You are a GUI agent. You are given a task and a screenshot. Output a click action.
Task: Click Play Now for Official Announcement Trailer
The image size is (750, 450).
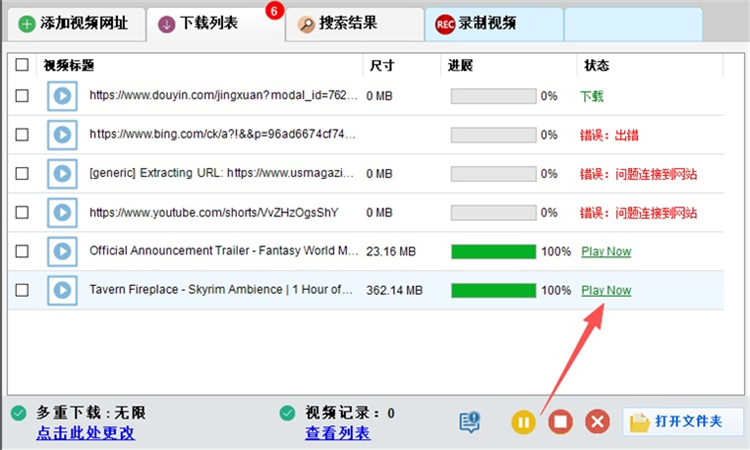[606, 252]
